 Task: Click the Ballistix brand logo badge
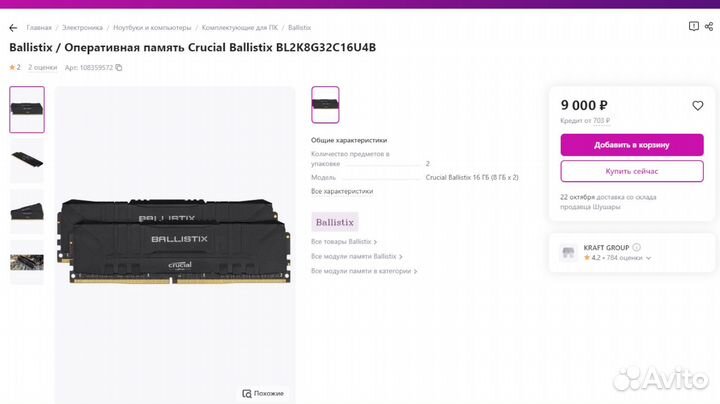(x=335, y=222)
